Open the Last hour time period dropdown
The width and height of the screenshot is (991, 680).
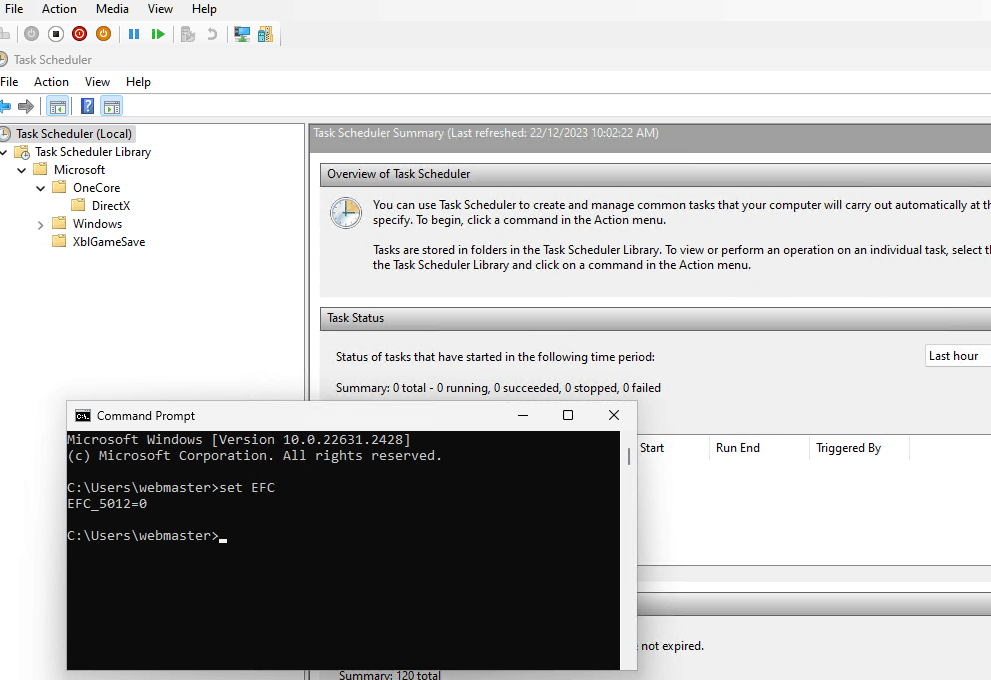pyautogui.click(x=958, y=356)
